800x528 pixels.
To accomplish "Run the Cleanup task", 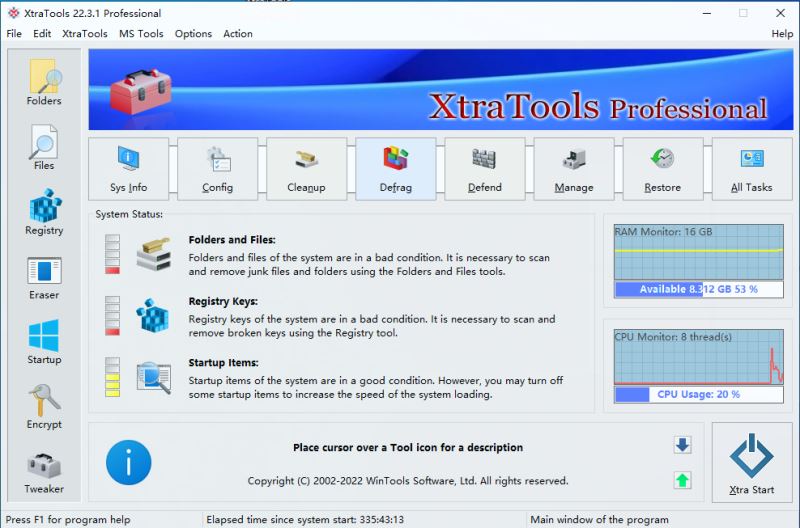I will coord(306,169).
